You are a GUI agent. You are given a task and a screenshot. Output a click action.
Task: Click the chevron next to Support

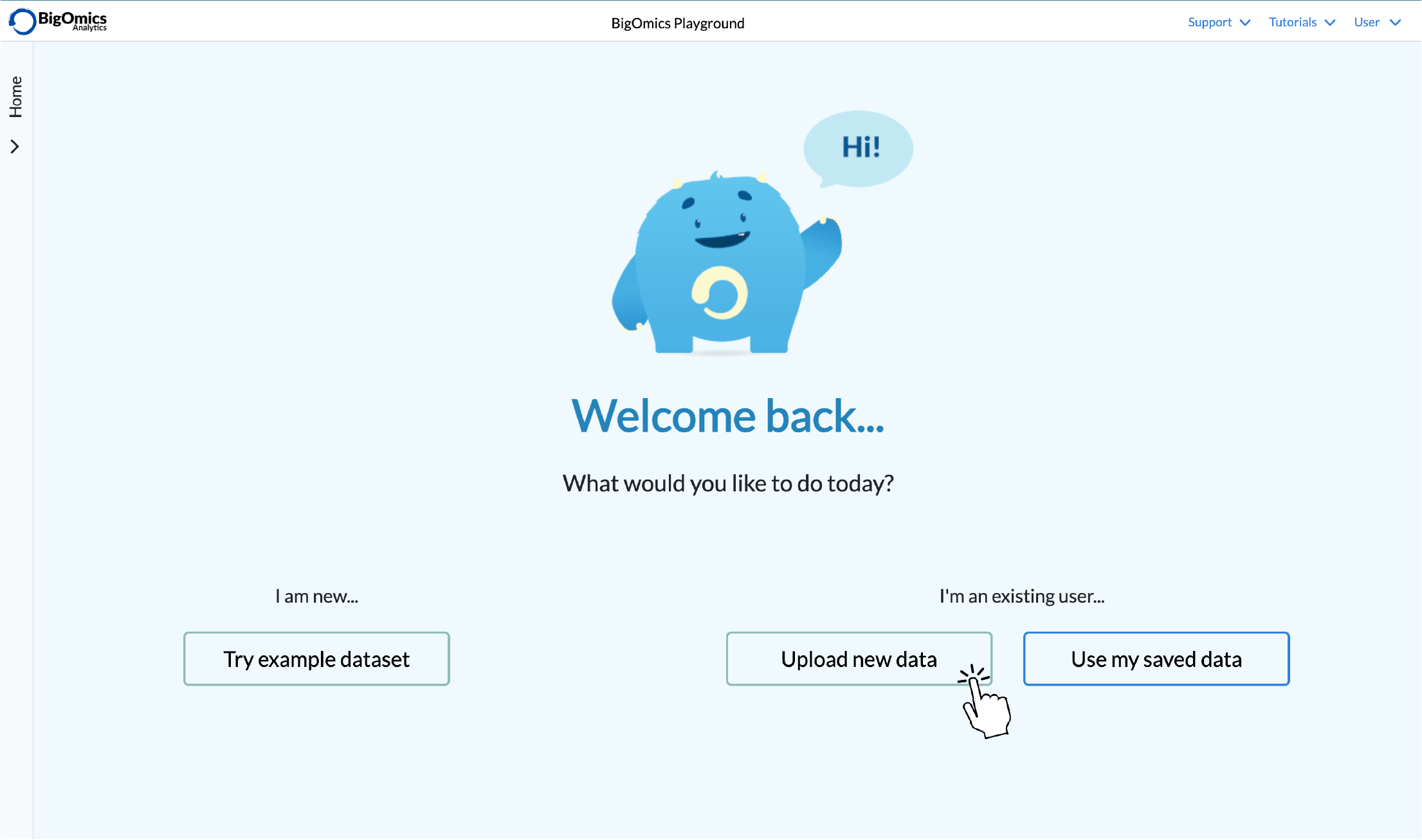tap(1246, 22)
